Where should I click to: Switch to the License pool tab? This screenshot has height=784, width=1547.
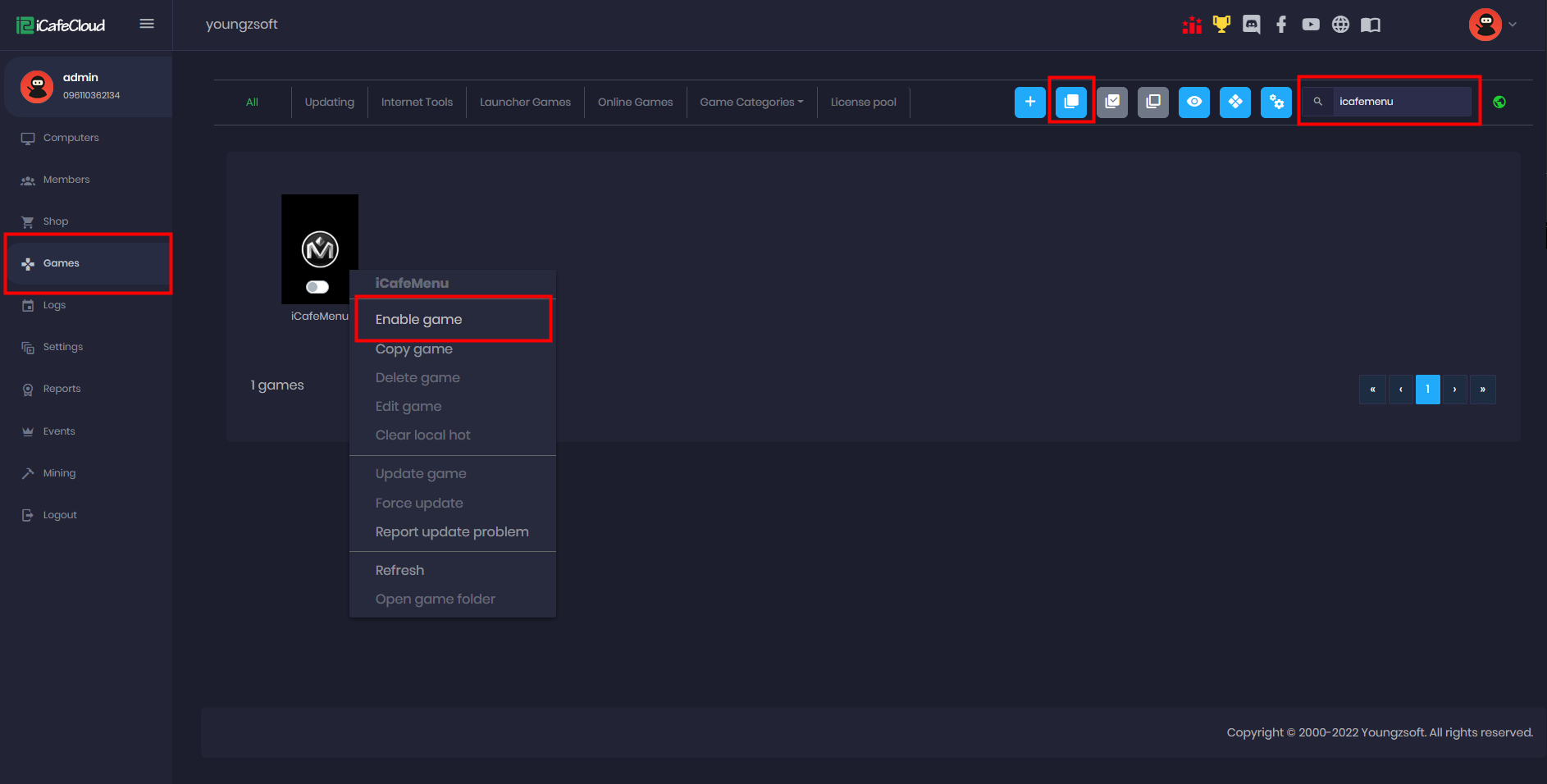(x=863, y=103)
